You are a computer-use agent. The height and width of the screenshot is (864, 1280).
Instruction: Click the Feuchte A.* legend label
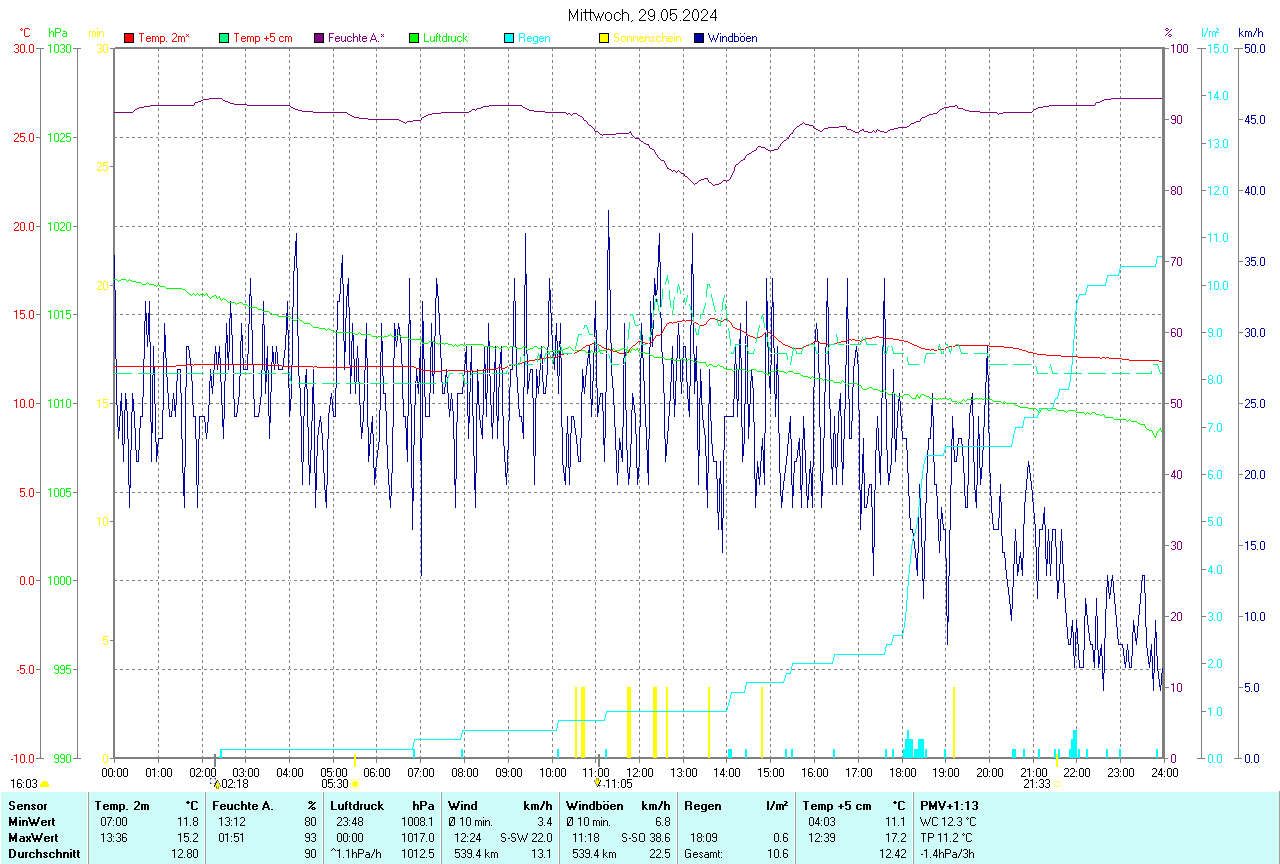(x=356, y=38)
